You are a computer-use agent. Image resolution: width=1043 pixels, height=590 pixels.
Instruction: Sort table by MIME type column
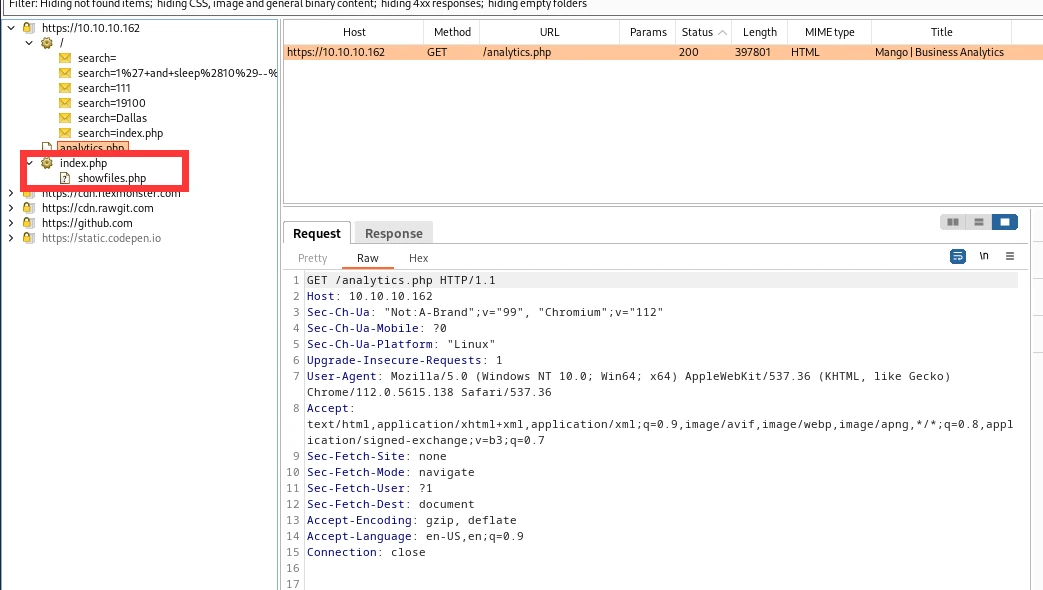pos(829,32)
